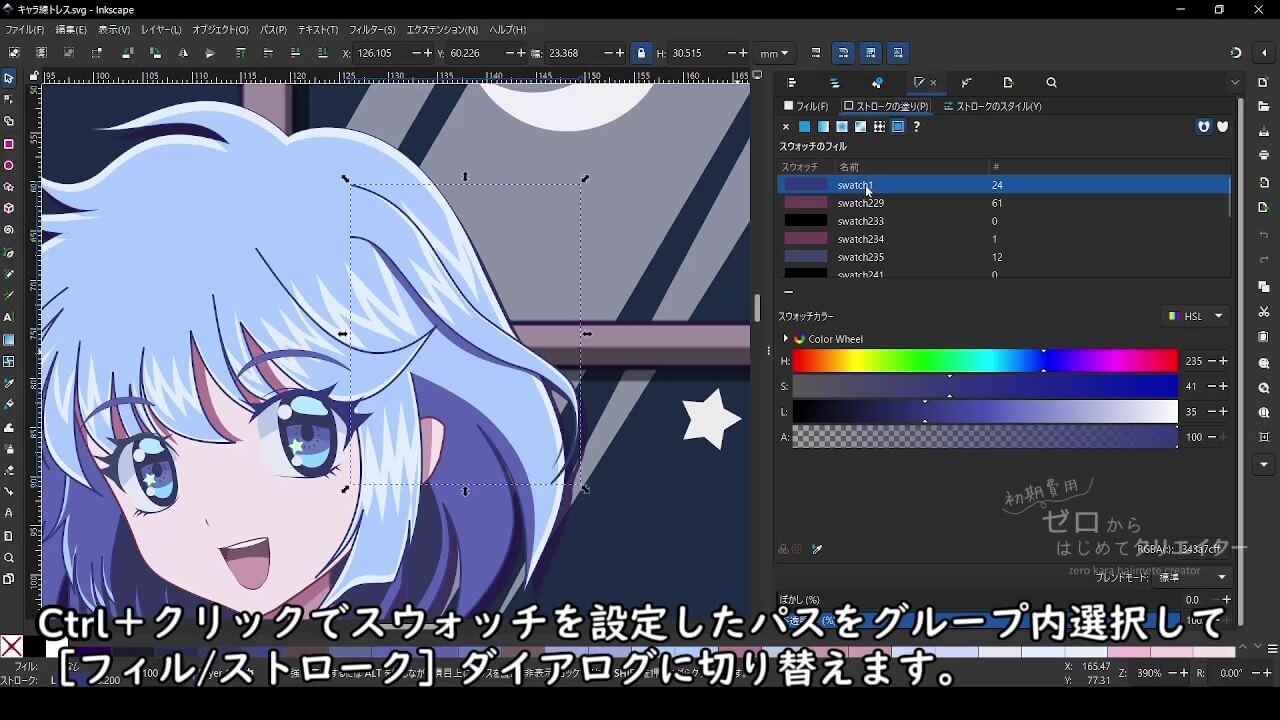This screenshot has width=1280, height=720.
Task: Select the Connector tool
Action: coord(9,492)
